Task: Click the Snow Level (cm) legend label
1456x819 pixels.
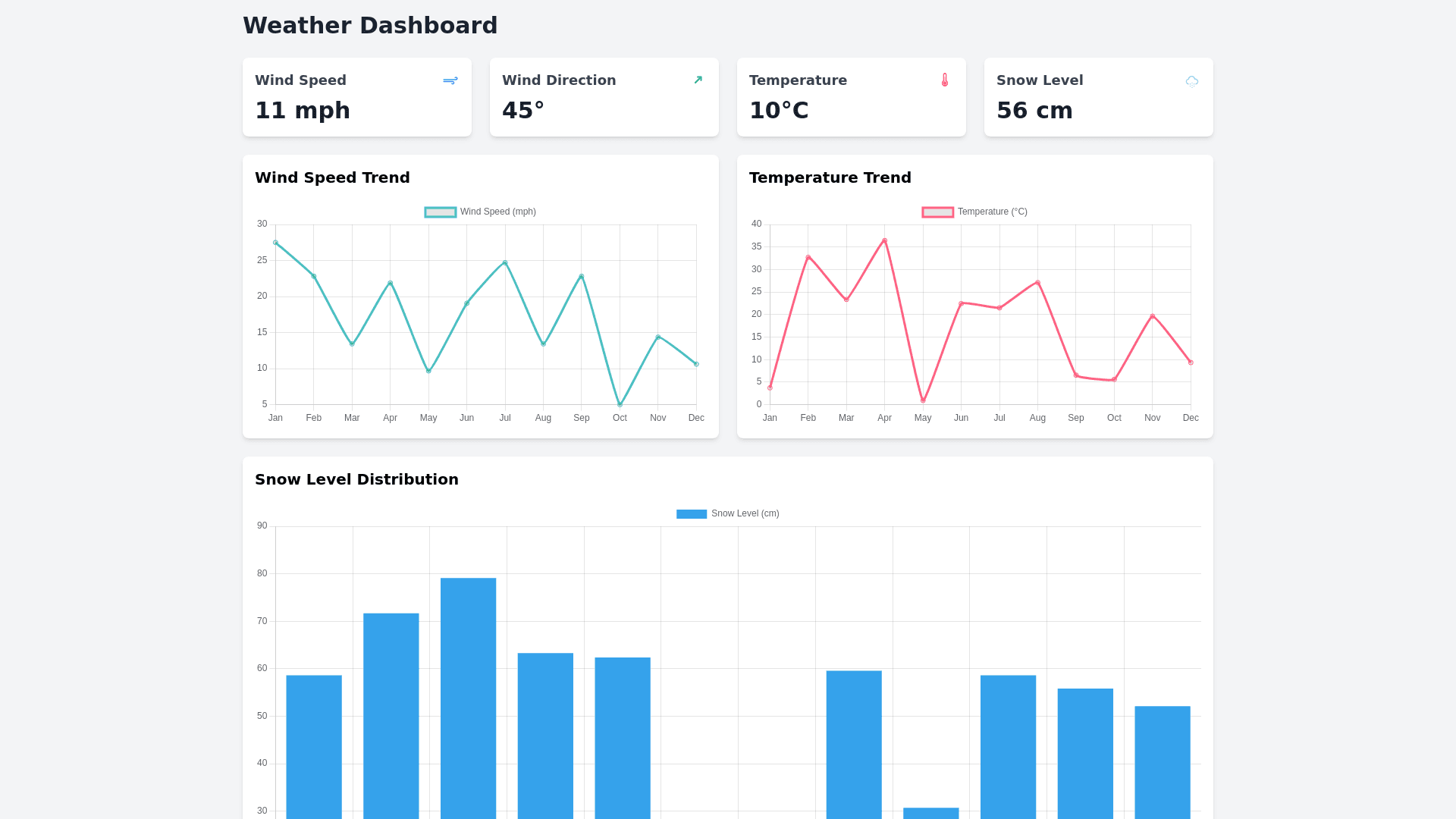Action: click(745, 514)
